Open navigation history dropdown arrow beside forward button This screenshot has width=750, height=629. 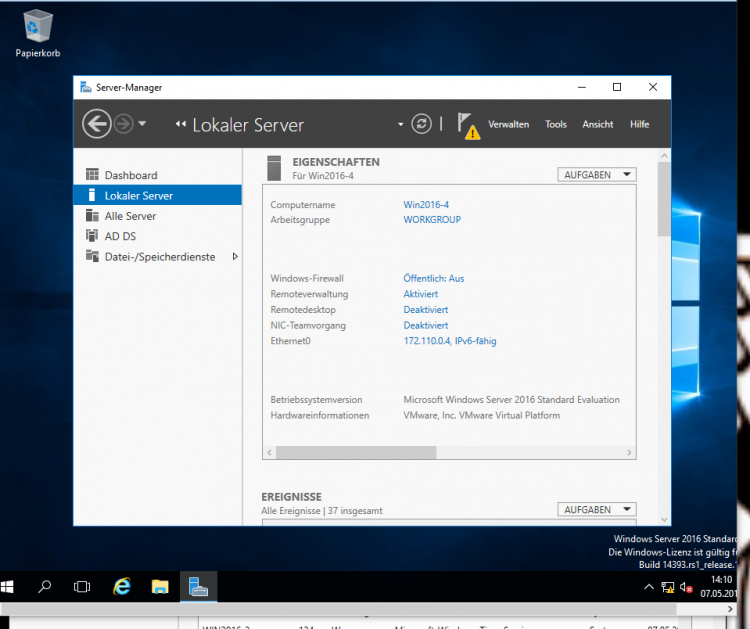click(x=142, y=124)
